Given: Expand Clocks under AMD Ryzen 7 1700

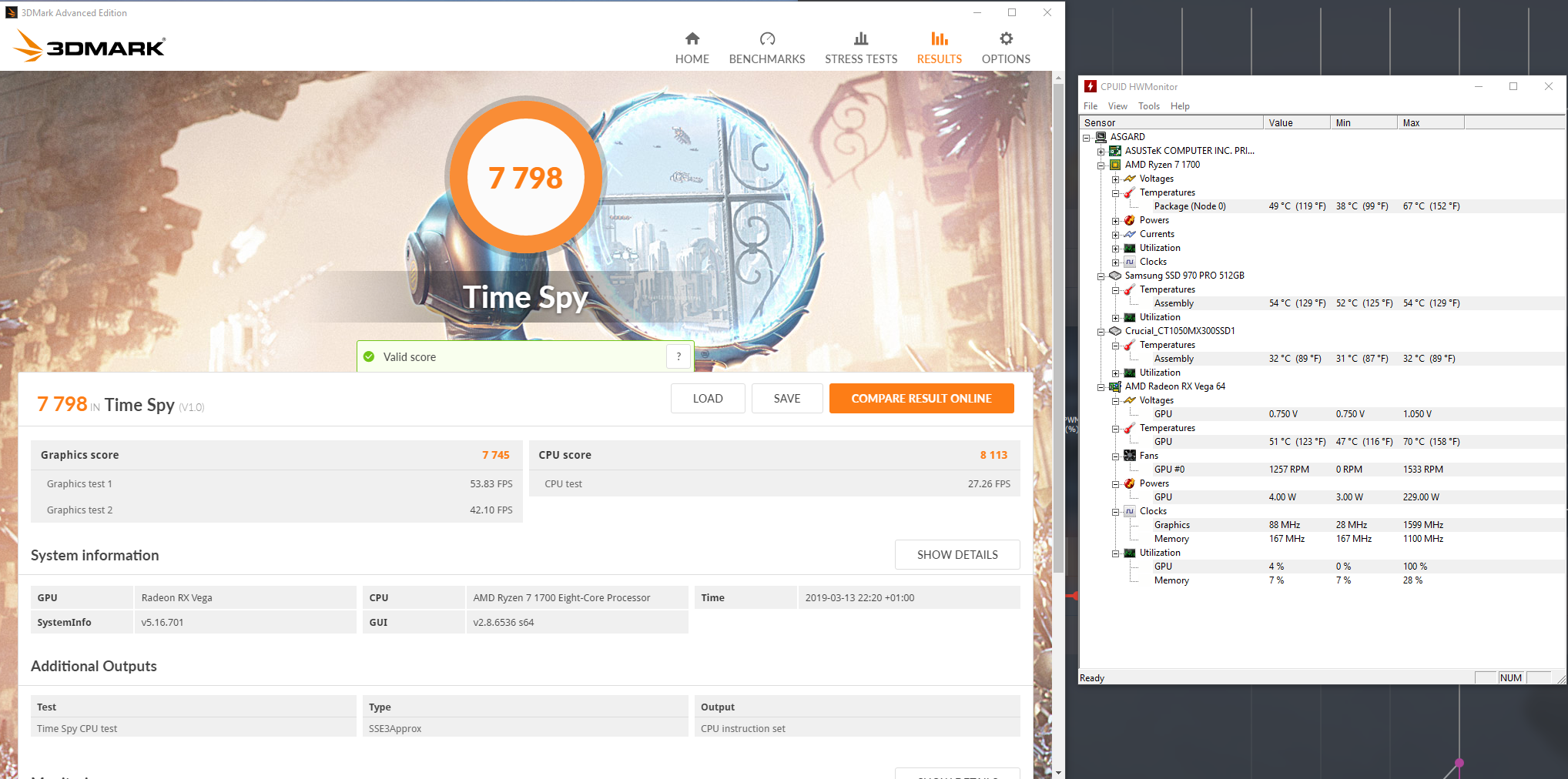Looking at the screenshot, I should (x=1115, y=262).
